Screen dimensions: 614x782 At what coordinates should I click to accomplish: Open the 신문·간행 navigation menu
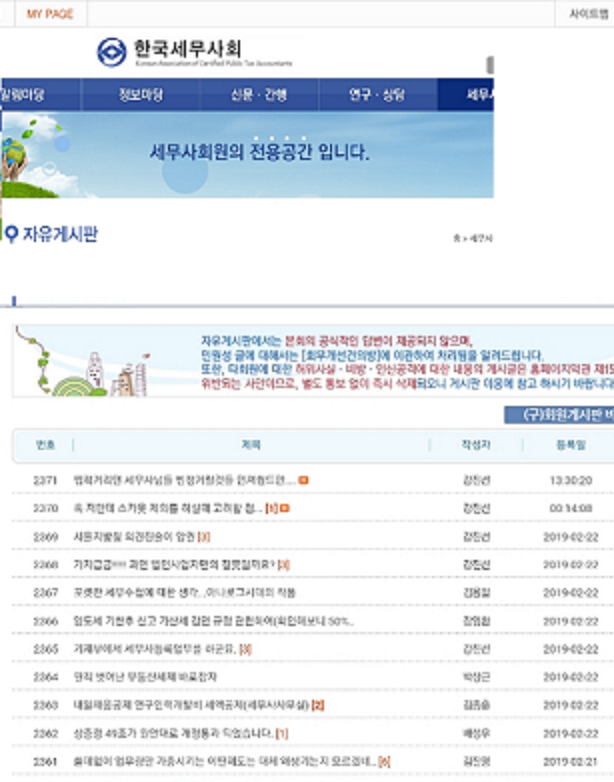[259, 94]
